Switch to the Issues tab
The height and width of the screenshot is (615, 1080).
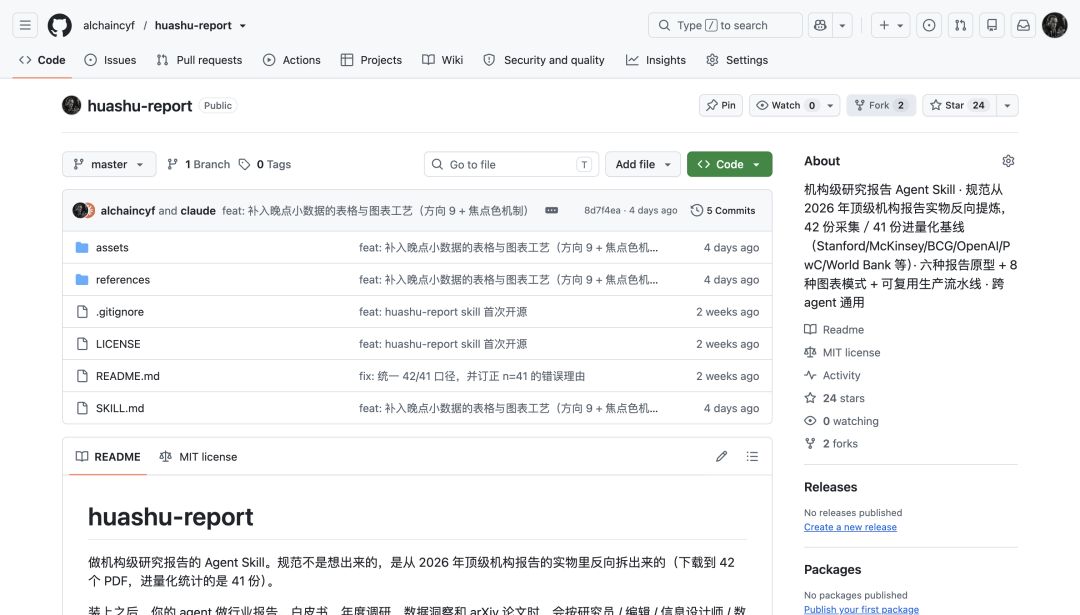pyautogui.click(x=110, y=60)
